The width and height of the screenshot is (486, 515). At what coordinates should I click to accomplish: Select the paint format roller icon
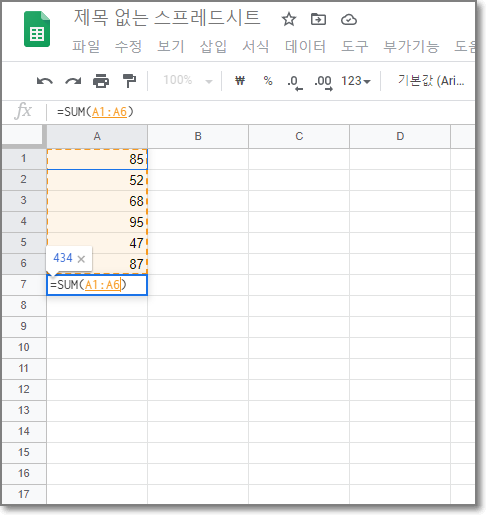point(129,81)
